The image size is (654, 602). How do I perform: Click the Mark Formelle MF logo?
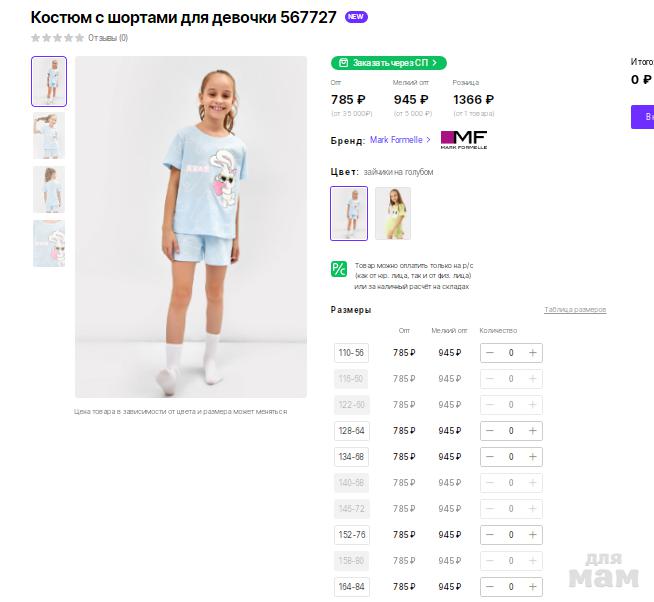[464, 140]
